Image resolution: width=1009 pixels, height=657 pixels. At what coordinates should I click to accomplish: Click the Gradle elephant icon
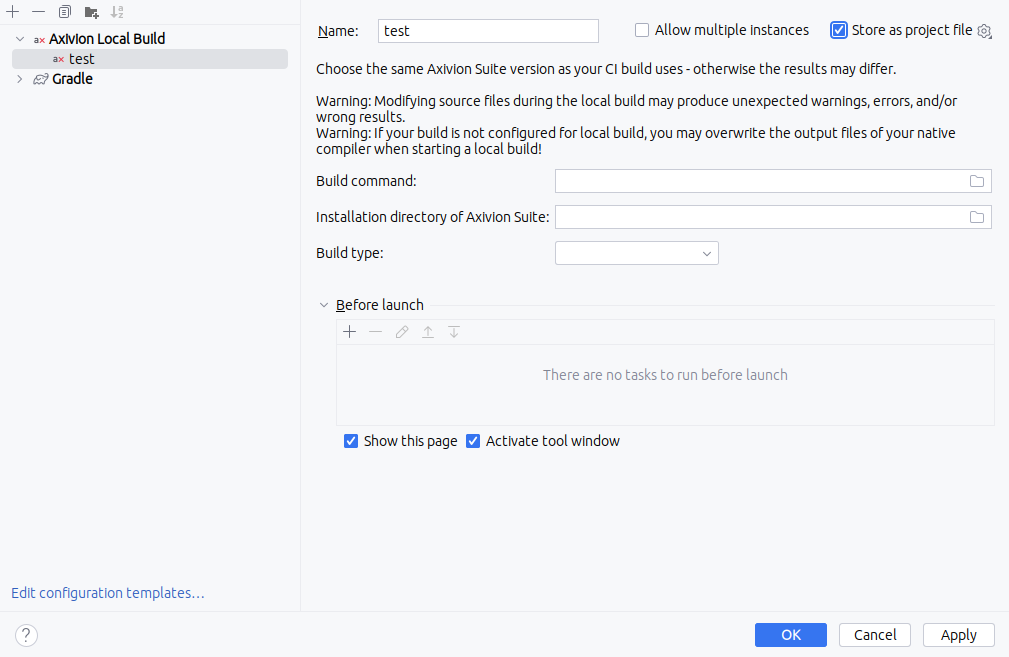pyautogui.click(x=41, y=79)
